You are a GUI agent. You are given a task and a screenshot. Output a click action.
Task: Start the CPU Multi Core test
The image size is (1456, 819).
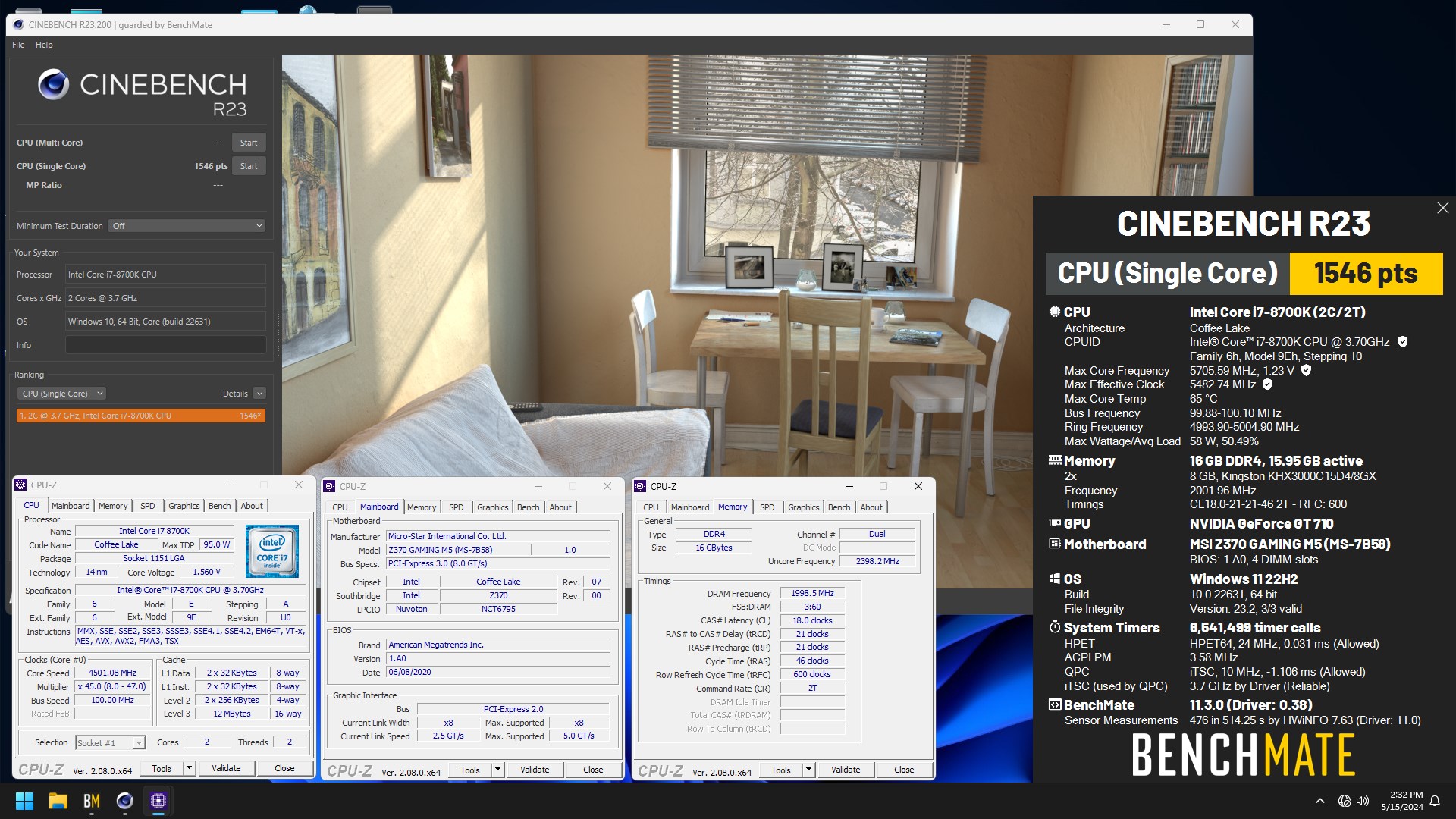pyautogui.click(x=249, y=143)
